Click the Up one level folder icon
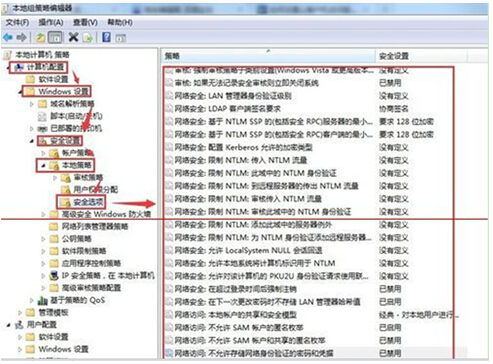The width and height of the screenshot is (493, 364). pyautogui.click(x=41, y=37)
